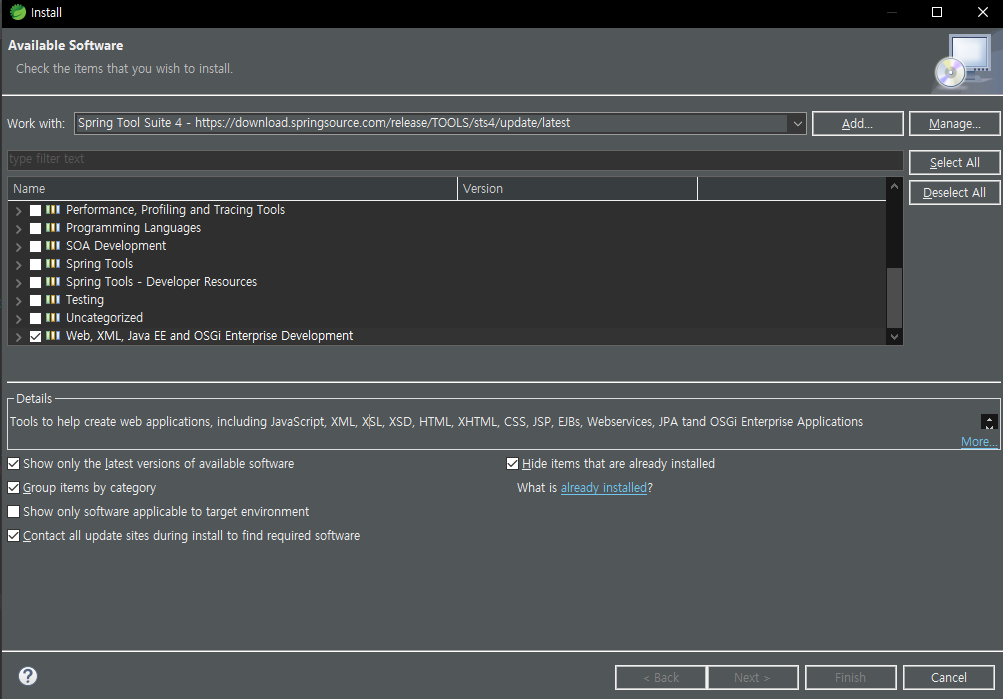The image size is (1003, 699).
Task: Expand Web, XML, Java EE and OSGi node
Action: tap(19, 336)
